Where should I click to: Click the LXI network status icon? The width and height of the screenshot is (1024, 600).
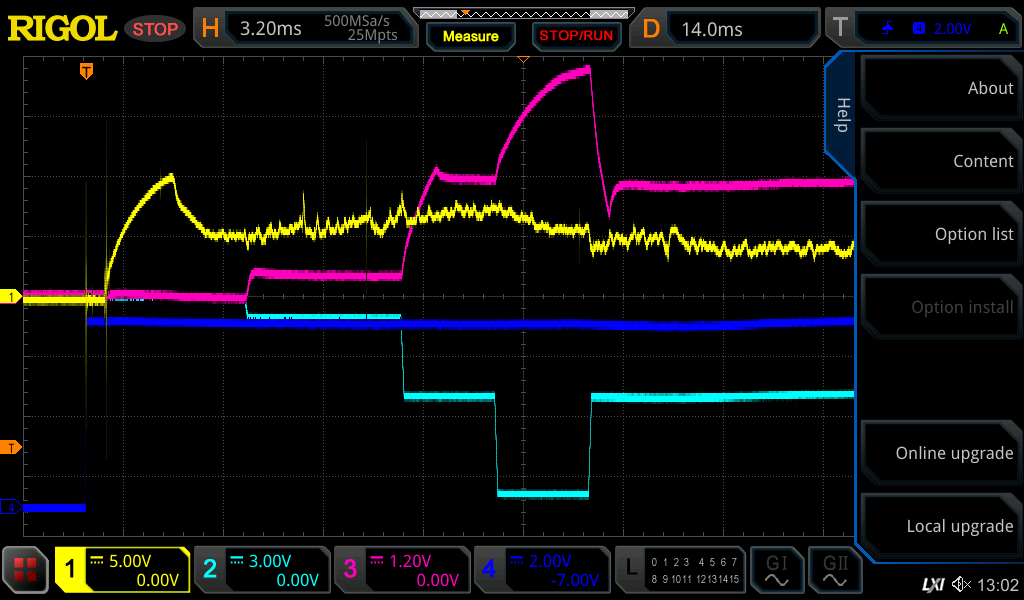point(932,584)
